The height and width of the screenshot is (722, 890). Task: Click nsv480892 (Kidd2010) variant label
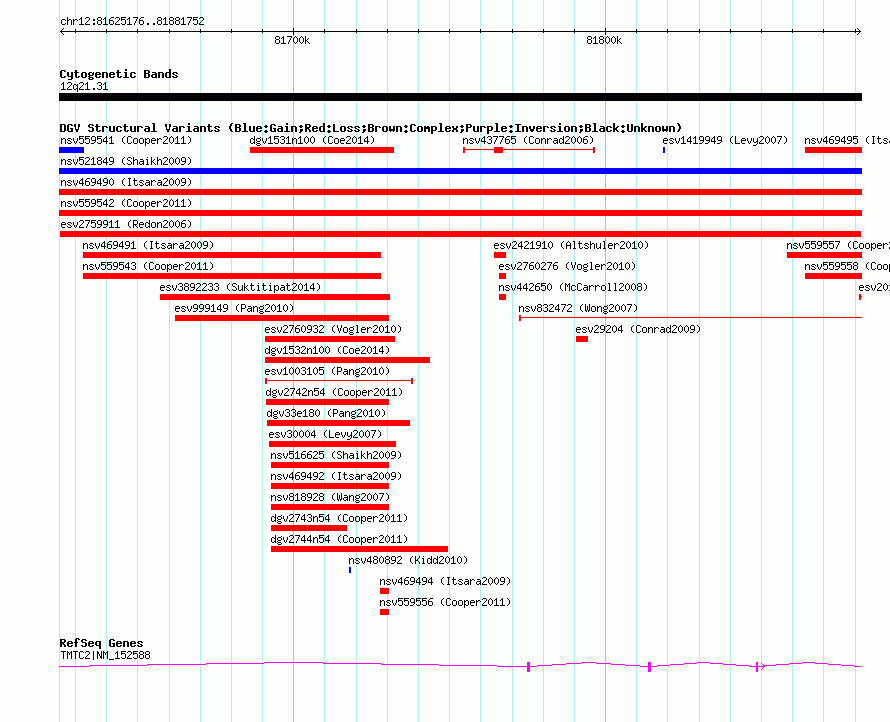click(x=408, y=560)
